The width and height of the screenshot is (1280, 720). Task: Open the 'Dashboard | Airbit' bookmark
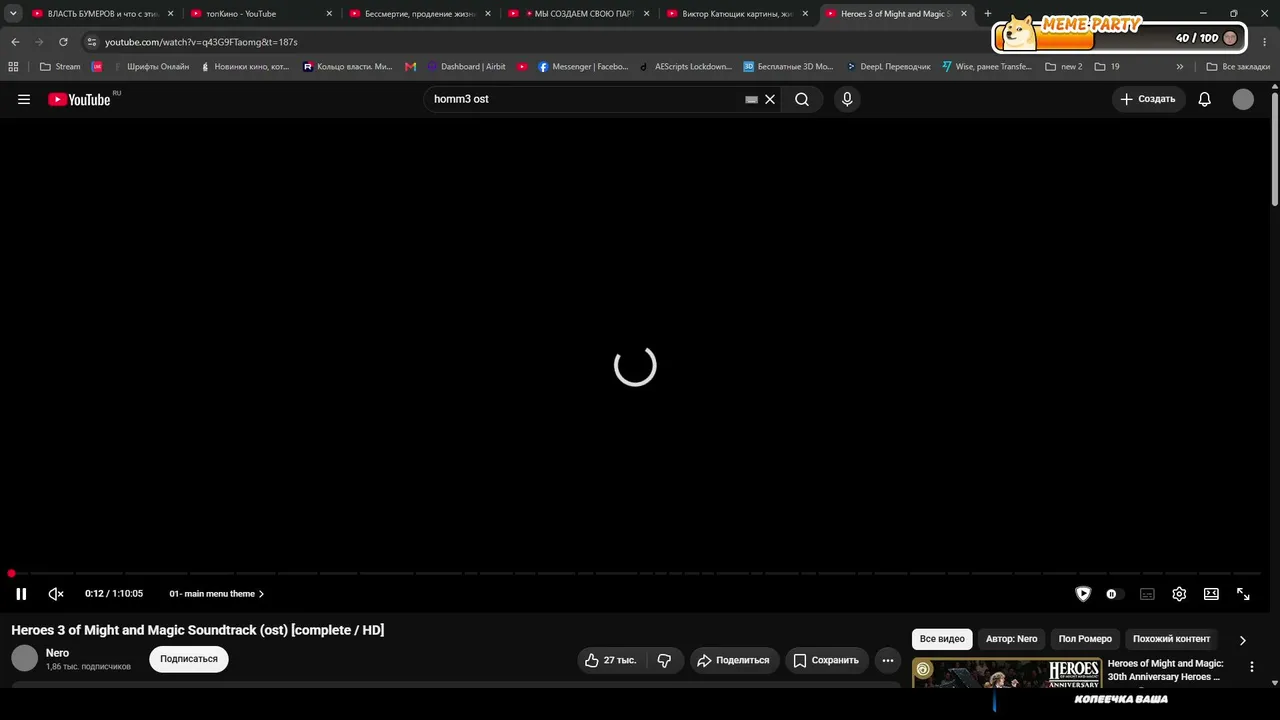point(466,67)
